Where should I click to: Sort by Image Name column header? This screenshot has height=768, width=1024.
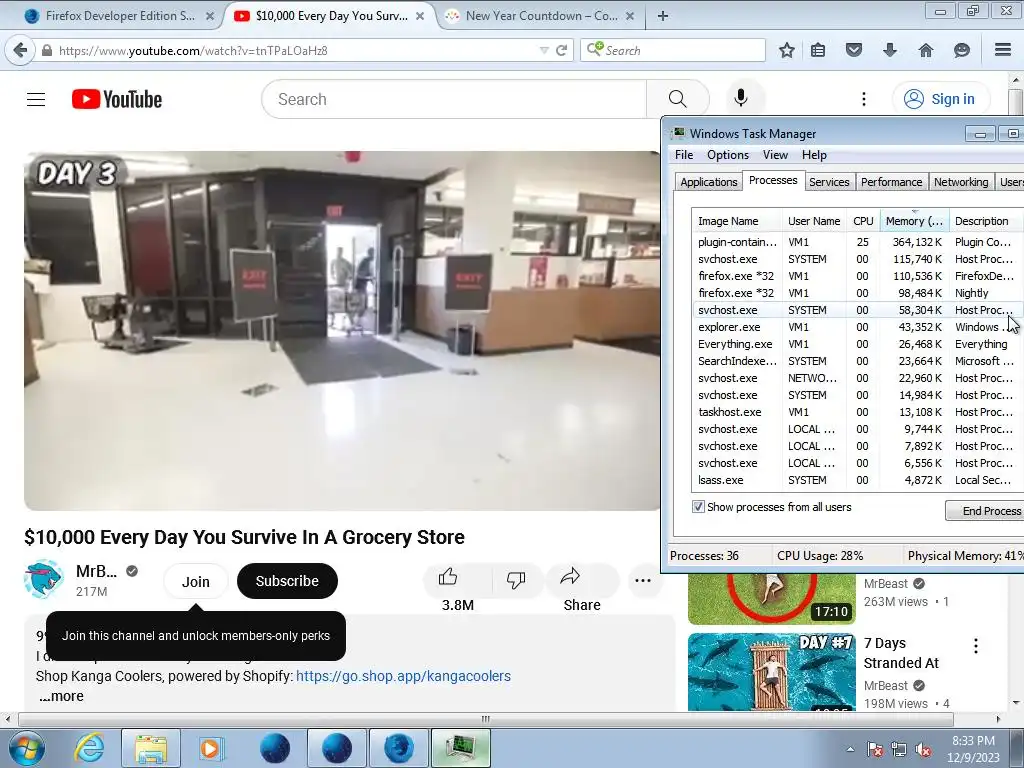737,221
